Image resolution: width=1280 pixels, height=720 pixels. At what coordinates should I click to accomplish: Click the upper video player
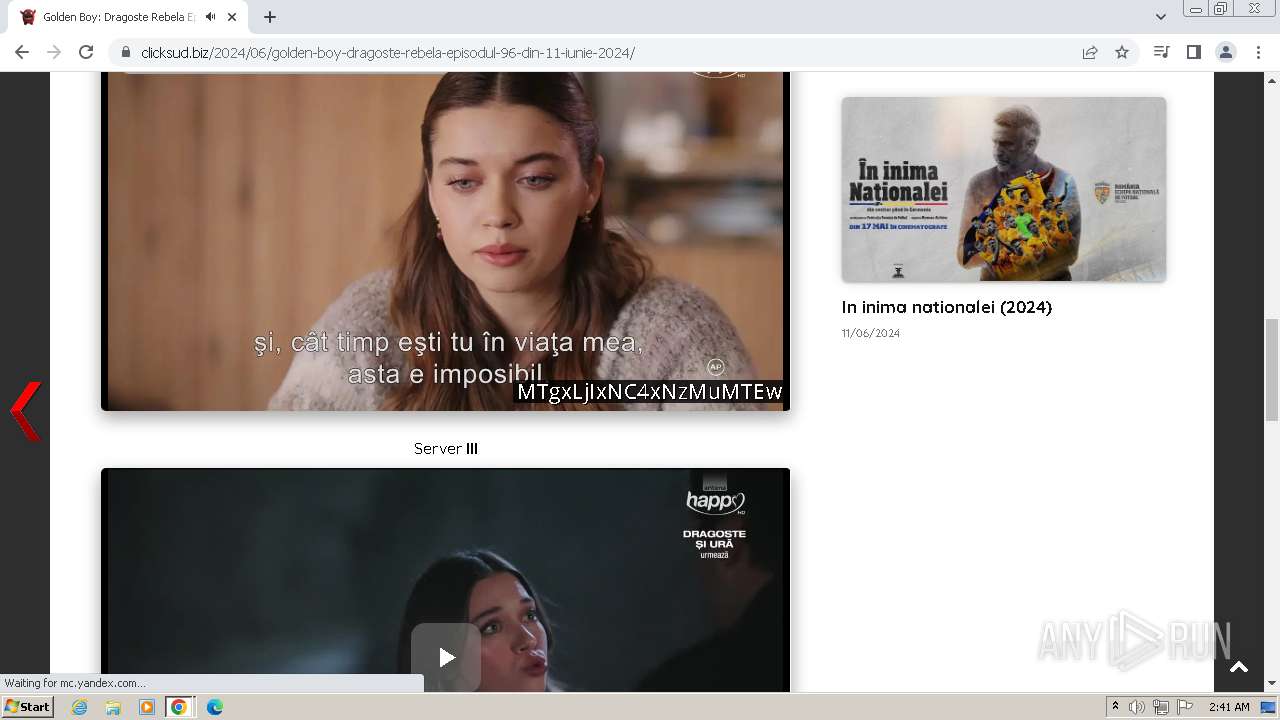point(445,240)
